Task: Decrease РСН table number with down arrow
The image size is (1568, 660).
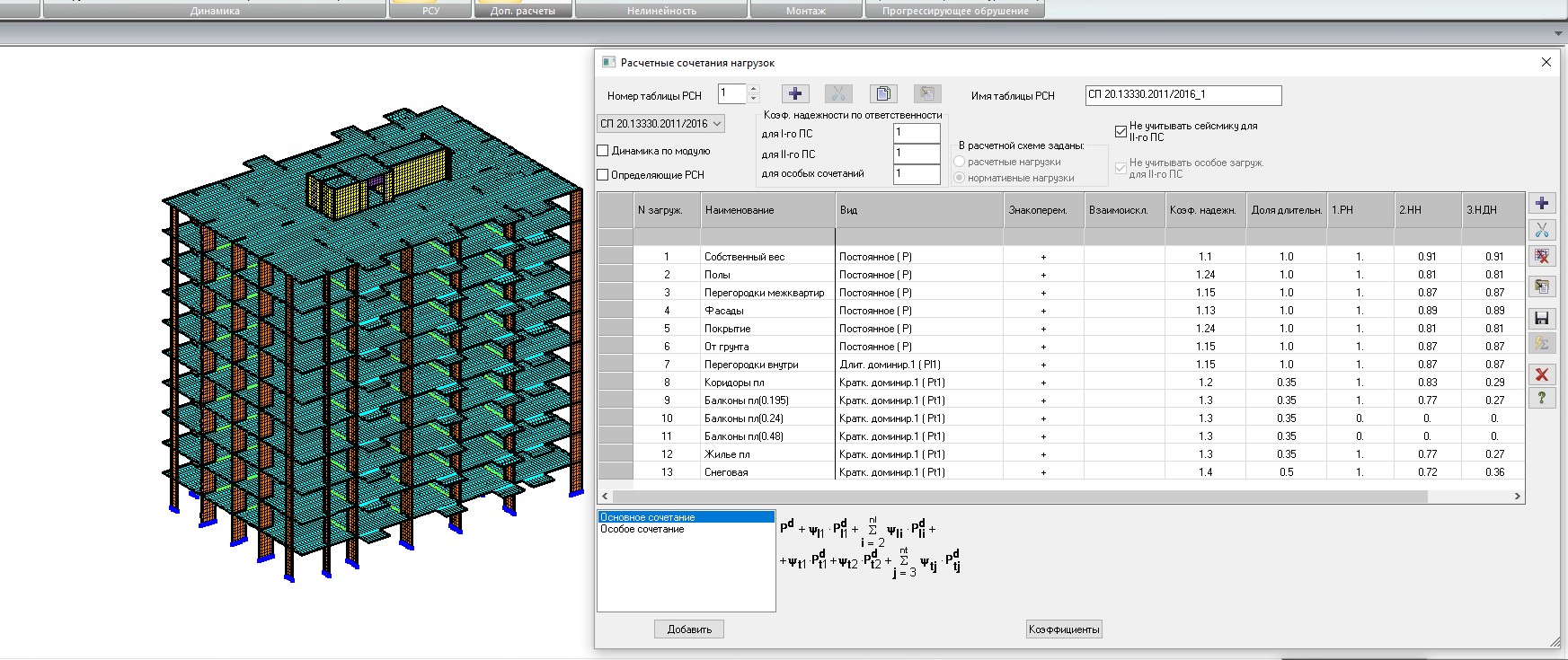Action: click(x=753, y=98)
